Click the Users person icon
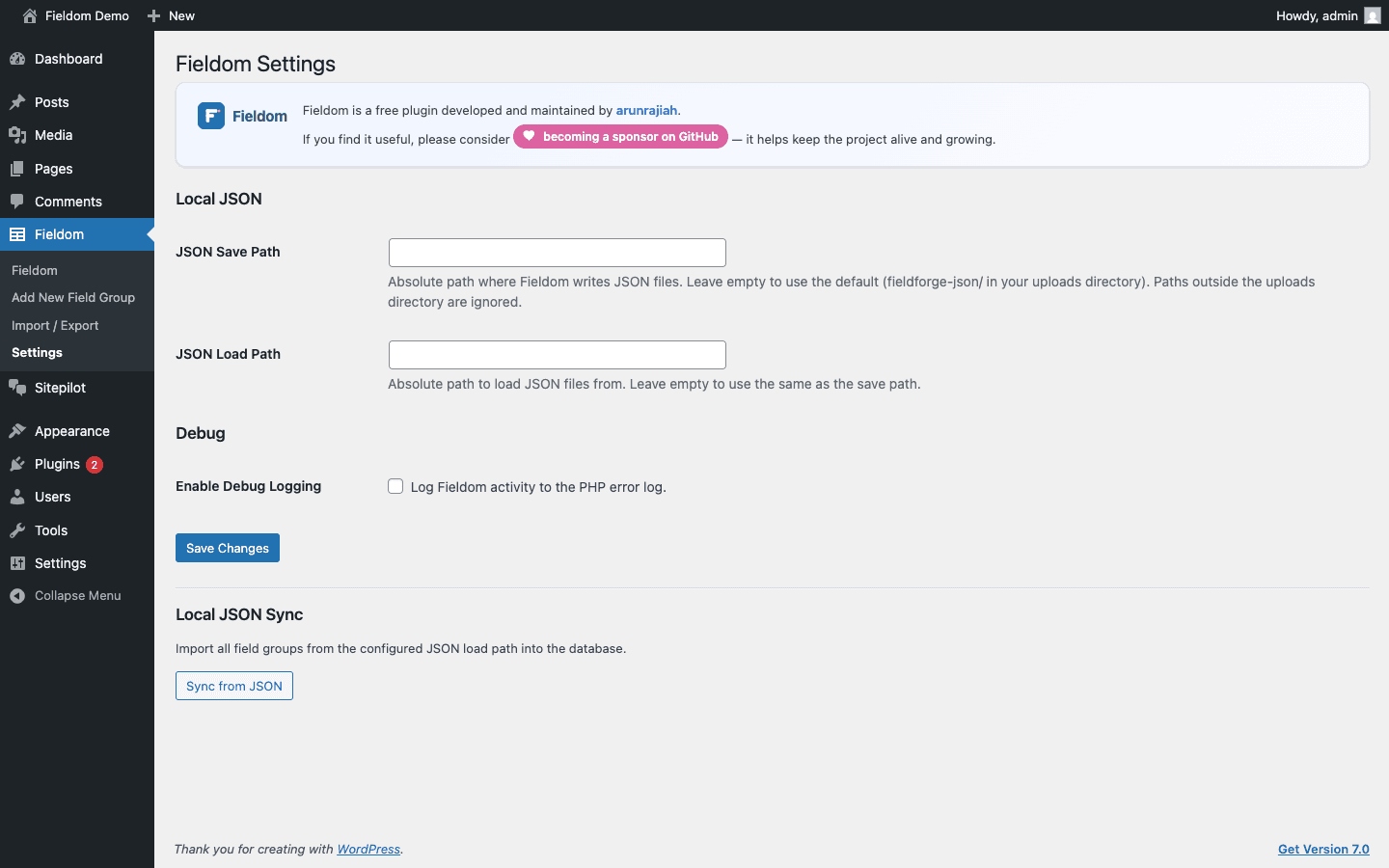The height and width of the screenshot is (868, 1389). tap(17, 497)
